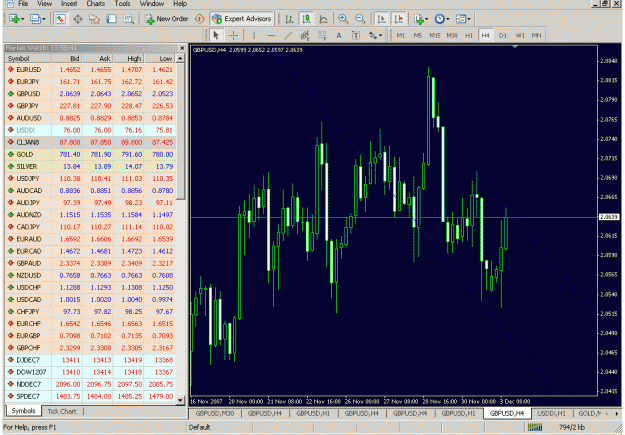Select the Symbols tab in Market Watch
625x435 pixels.
(23, 411)
